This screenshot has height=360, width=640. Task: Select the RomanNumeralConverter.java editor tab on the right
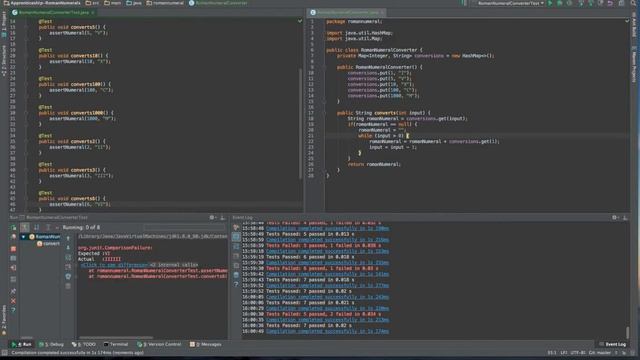(x=348, y=13)
